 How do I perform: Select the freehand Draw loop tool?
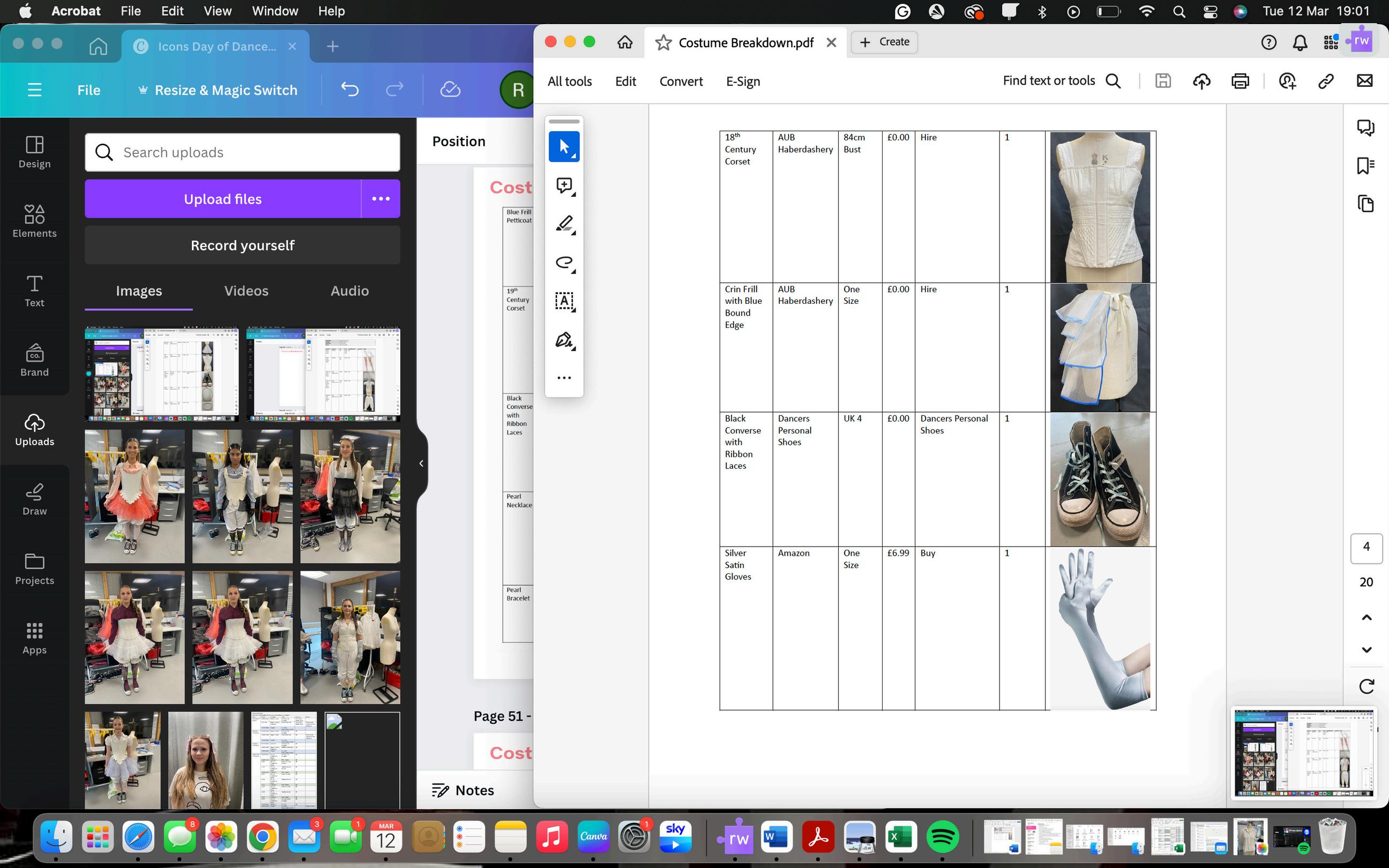(x=564, y=263)
